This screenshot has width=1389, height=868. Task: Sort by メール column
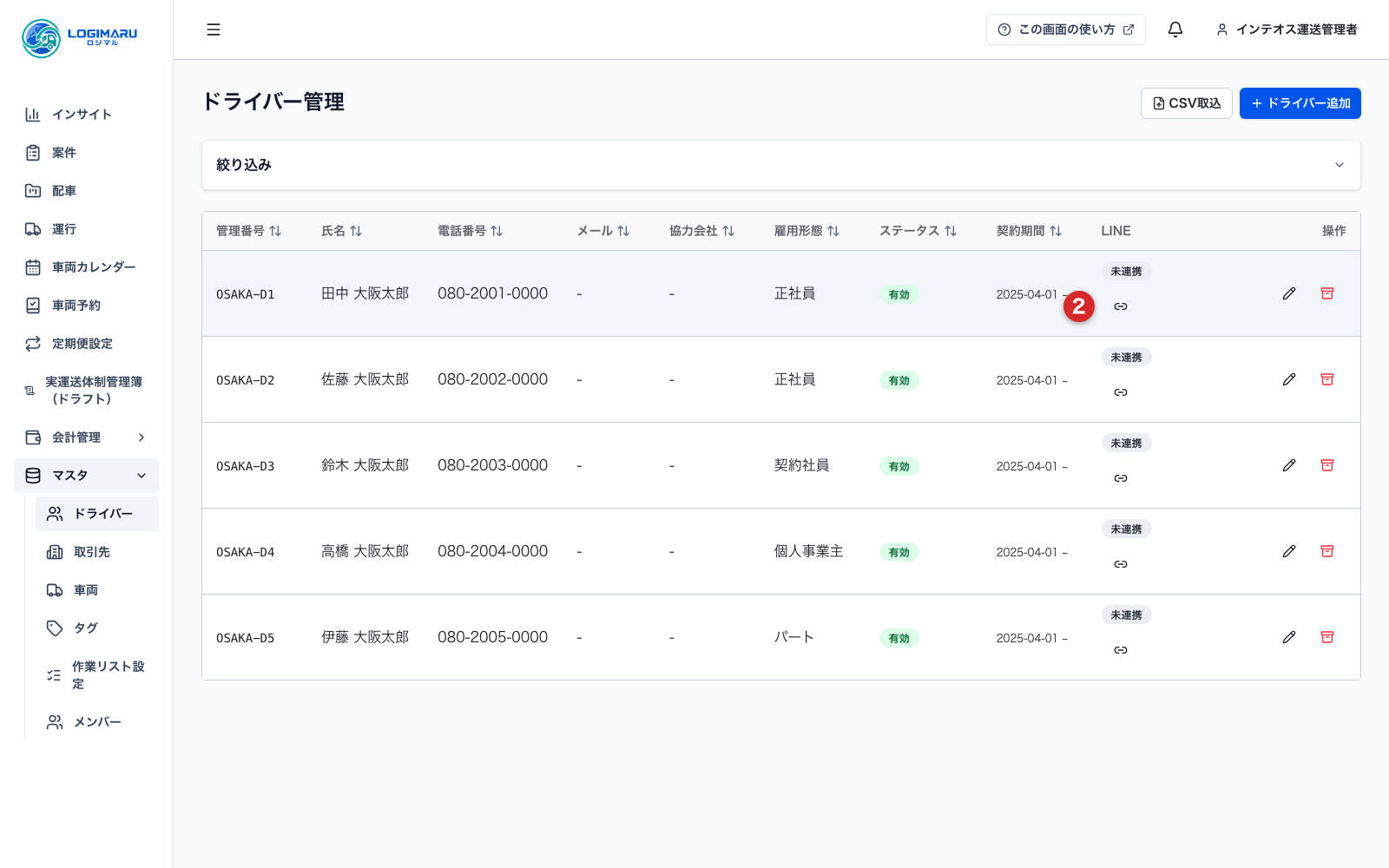coord(603,231)
